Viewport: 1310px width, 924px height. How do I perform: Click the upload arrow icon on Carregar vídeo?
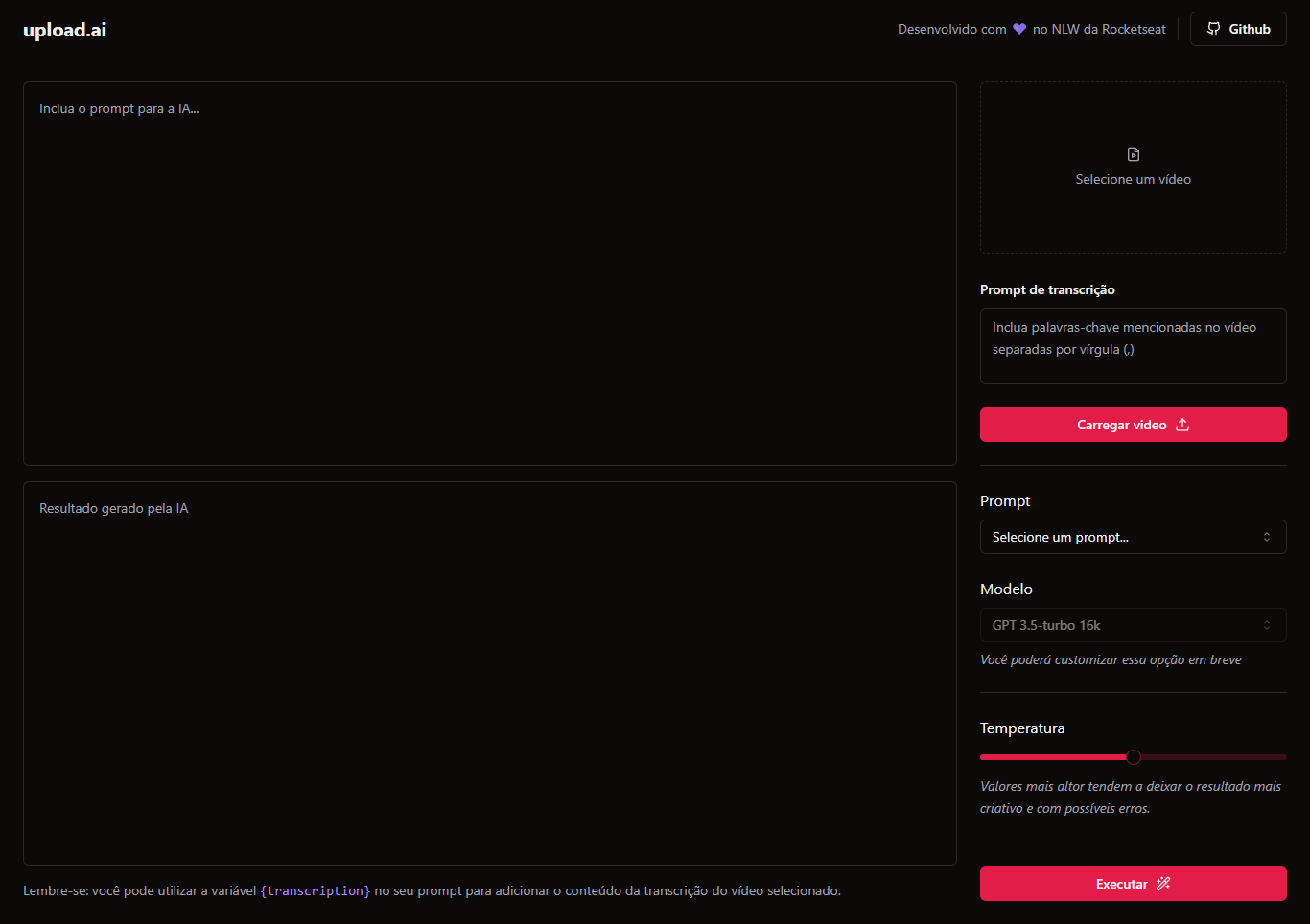coord(1182,425)
